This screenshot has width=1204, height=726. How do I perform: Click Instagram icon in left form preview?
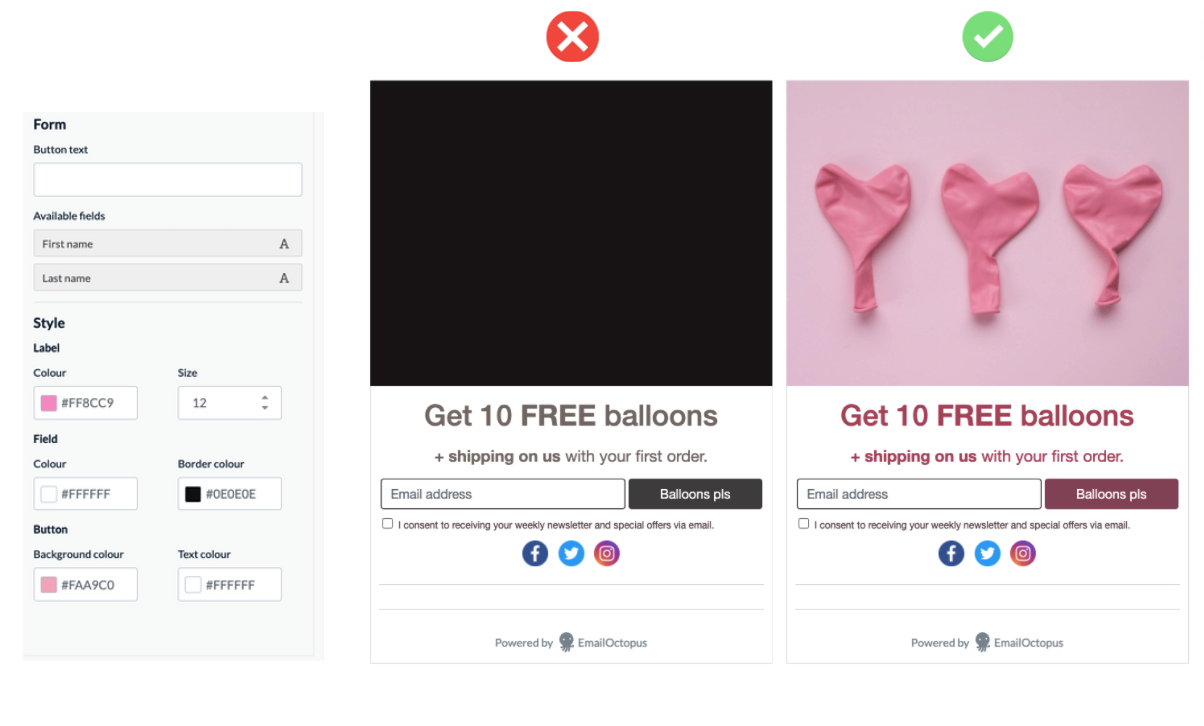(x=607, y=553)
